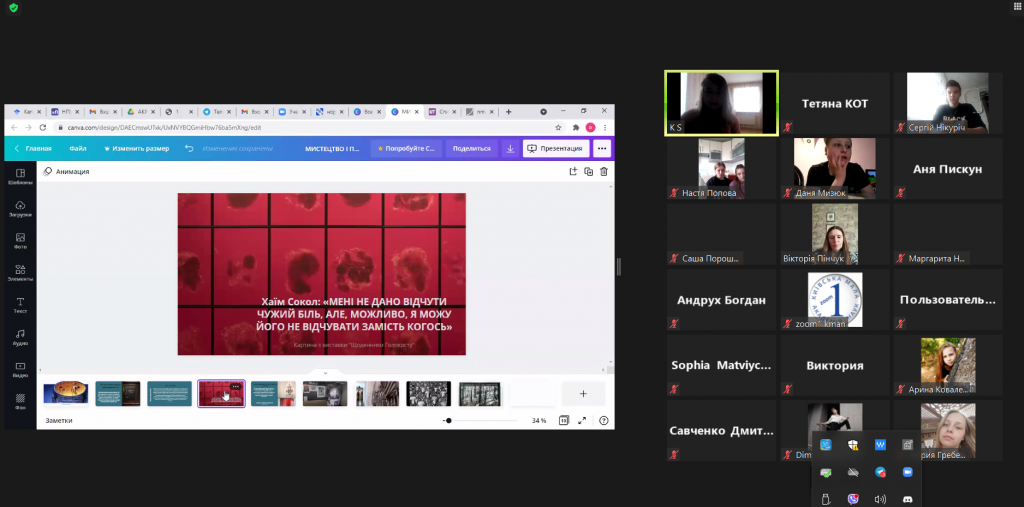Open the Шаблоны templates sidebar panel
Screen dimensions: 1024x507
click(x=20, y=176)
